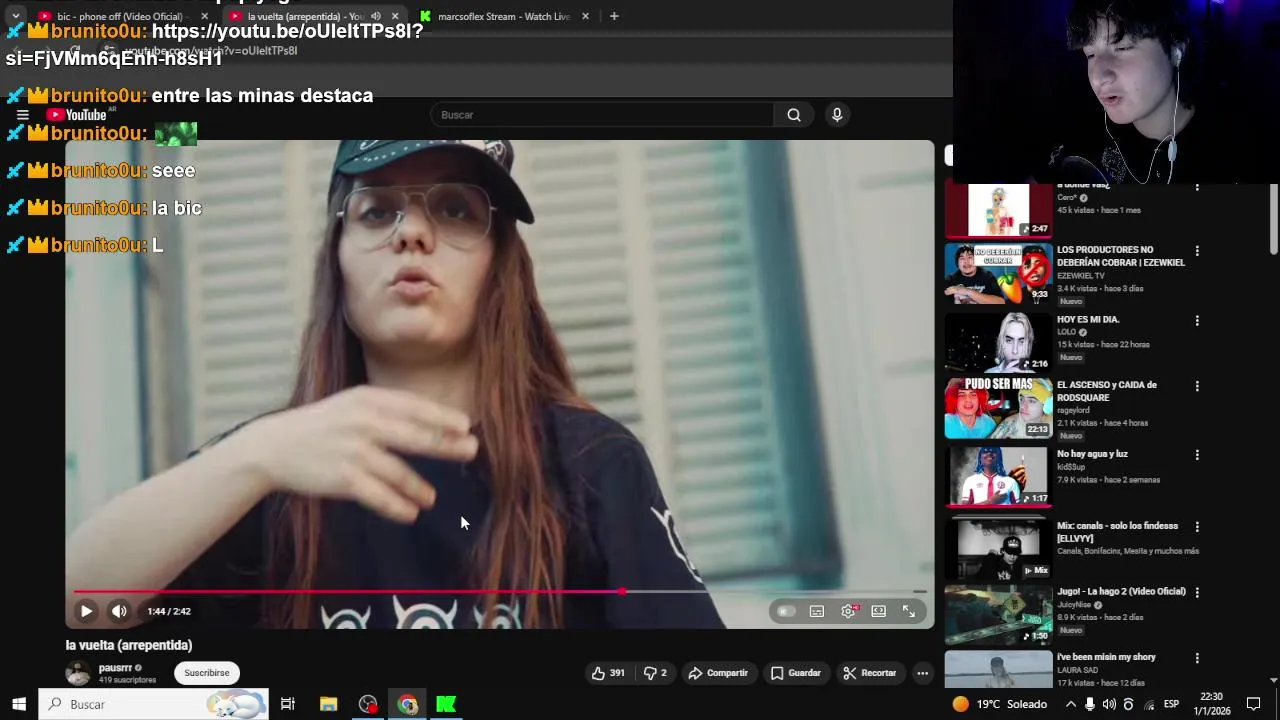Open the pausrrr channel avatar
Screen dimensions: 1280x720
tap(78, 673)
